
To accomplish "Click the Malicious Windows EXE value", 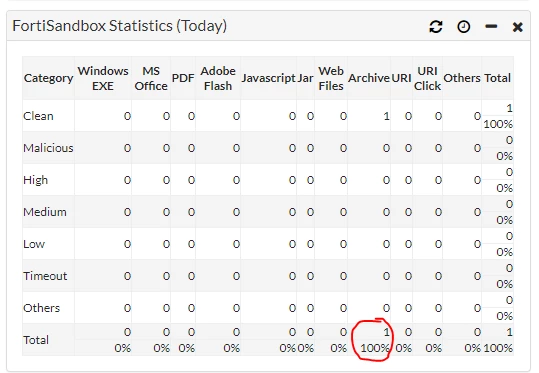I will 127,148.
